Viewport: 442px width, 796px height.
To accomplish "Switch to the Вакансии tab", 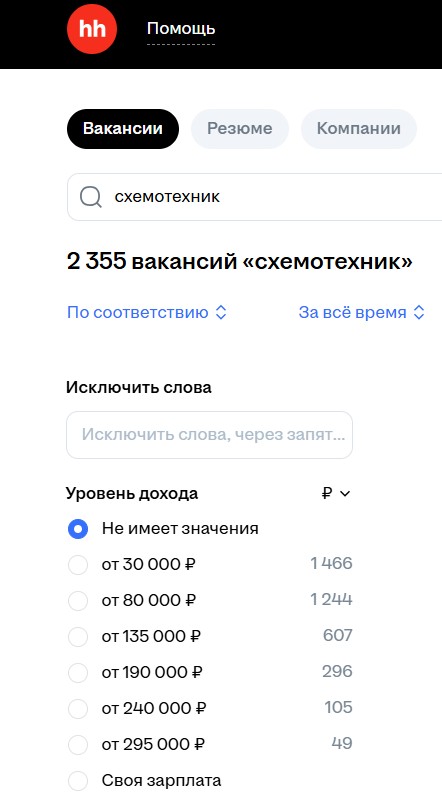I will point(123,128).
